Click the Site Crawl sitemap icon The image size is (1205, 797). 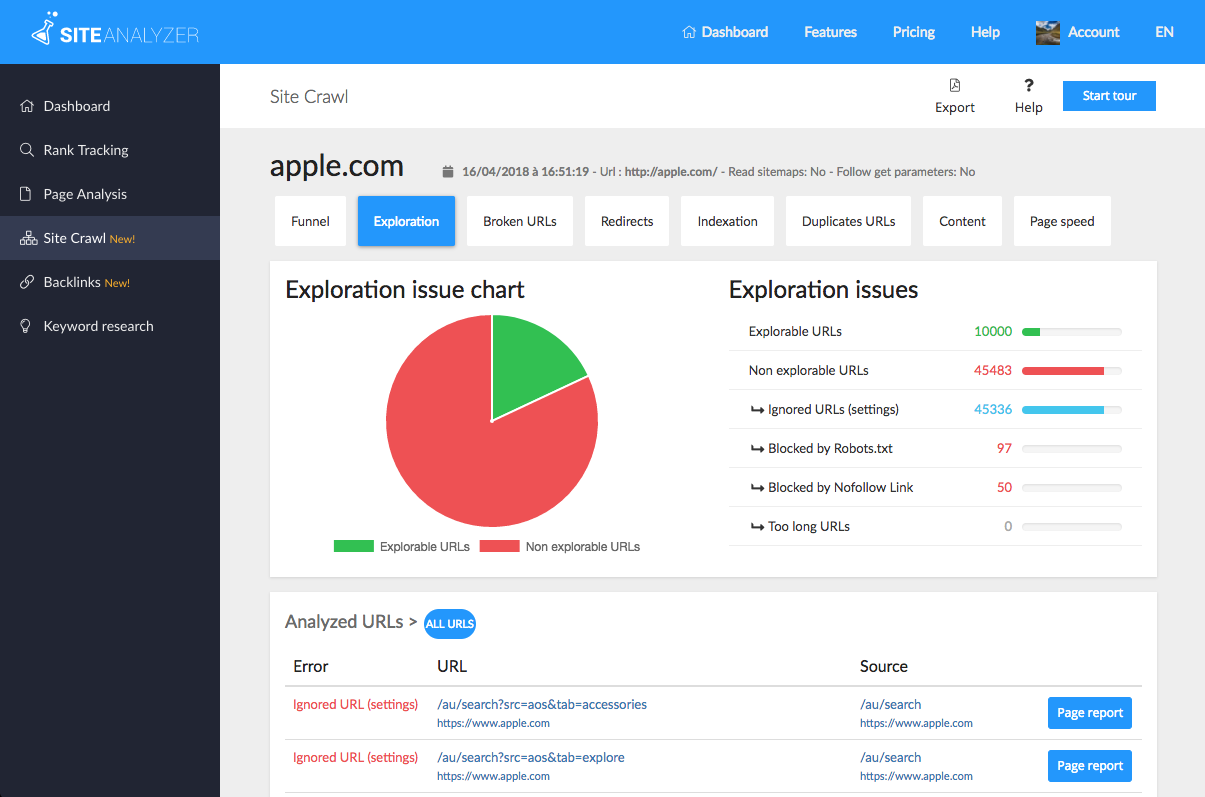click(x=27, y=238)
